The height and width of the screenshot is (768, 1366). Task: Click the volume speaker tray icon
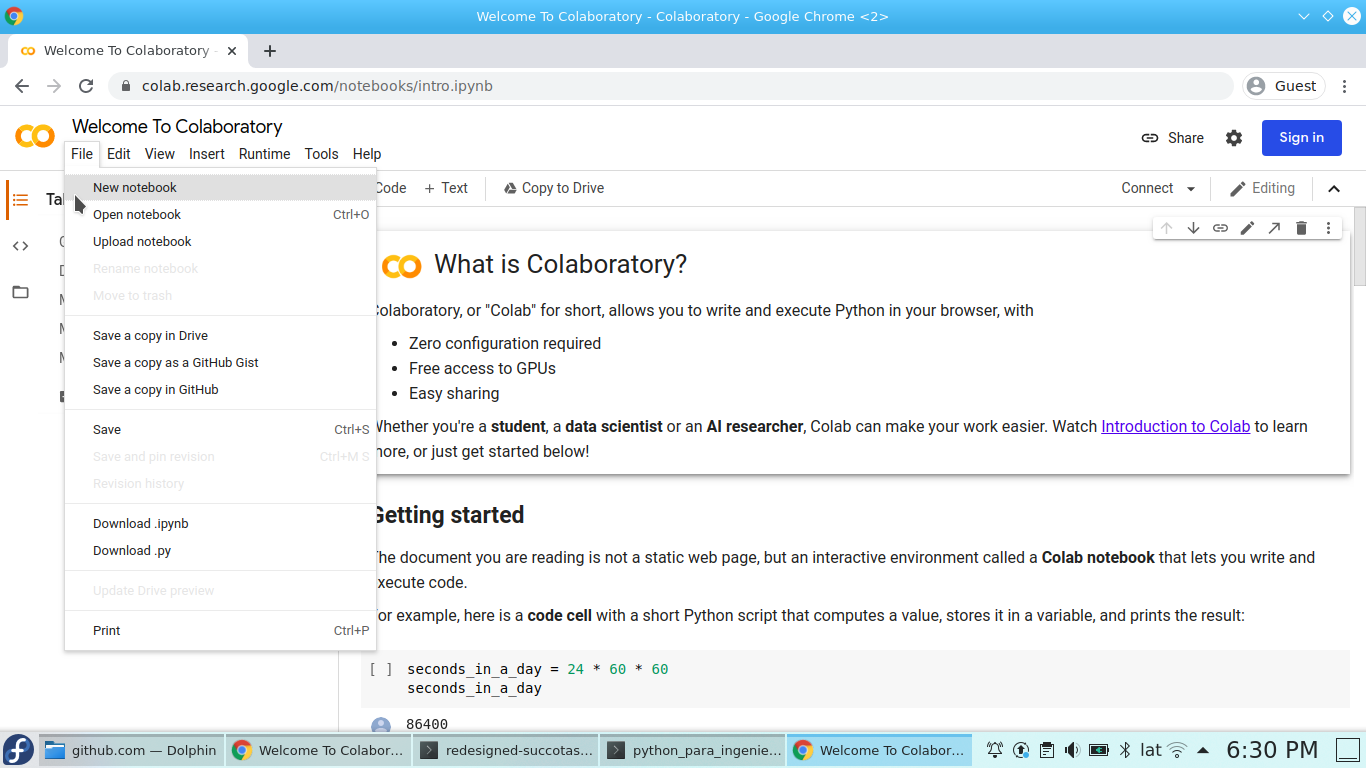tap(1072, 750)
